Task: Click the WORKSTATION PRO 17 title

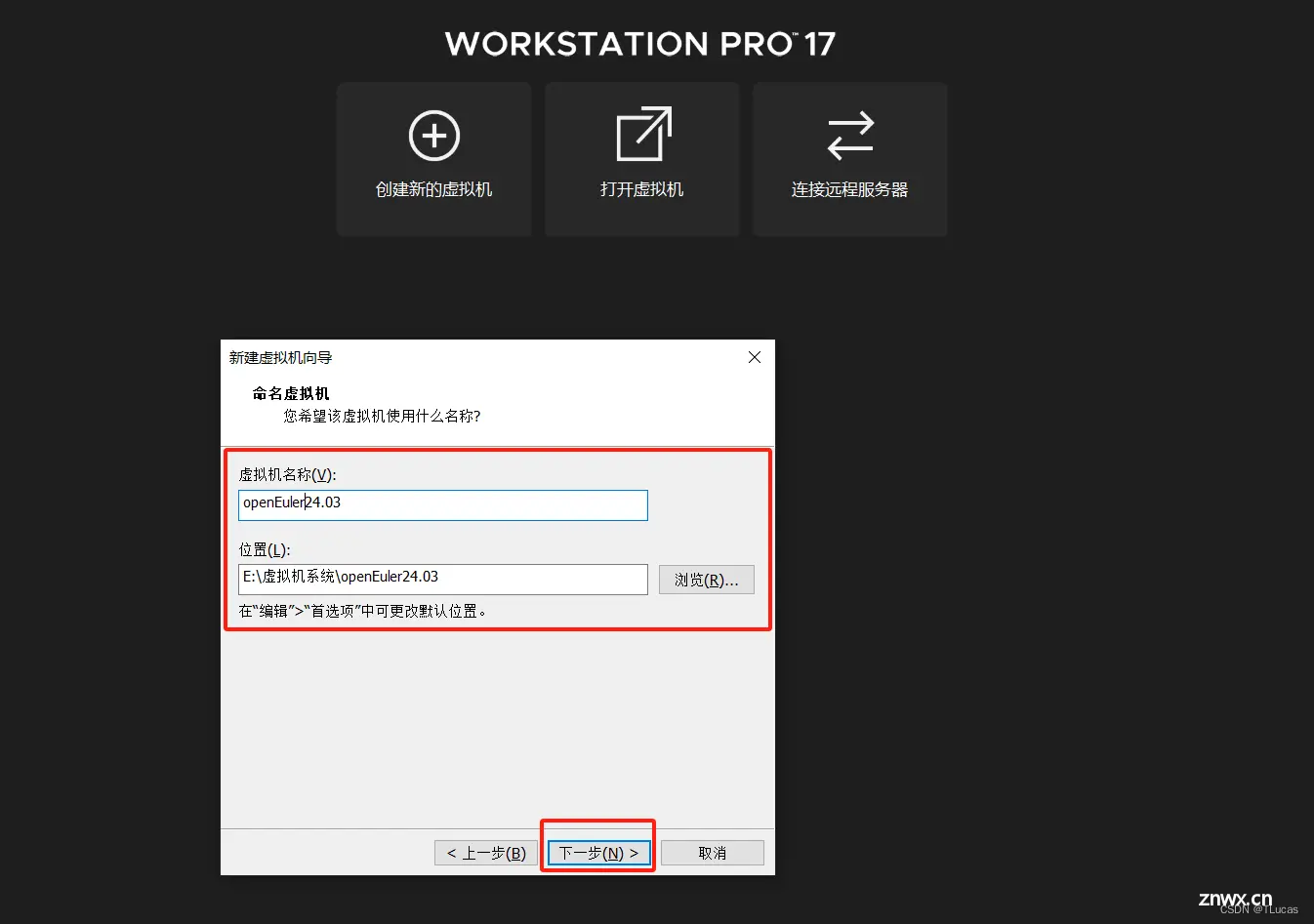Action: [x=640, y=44]
